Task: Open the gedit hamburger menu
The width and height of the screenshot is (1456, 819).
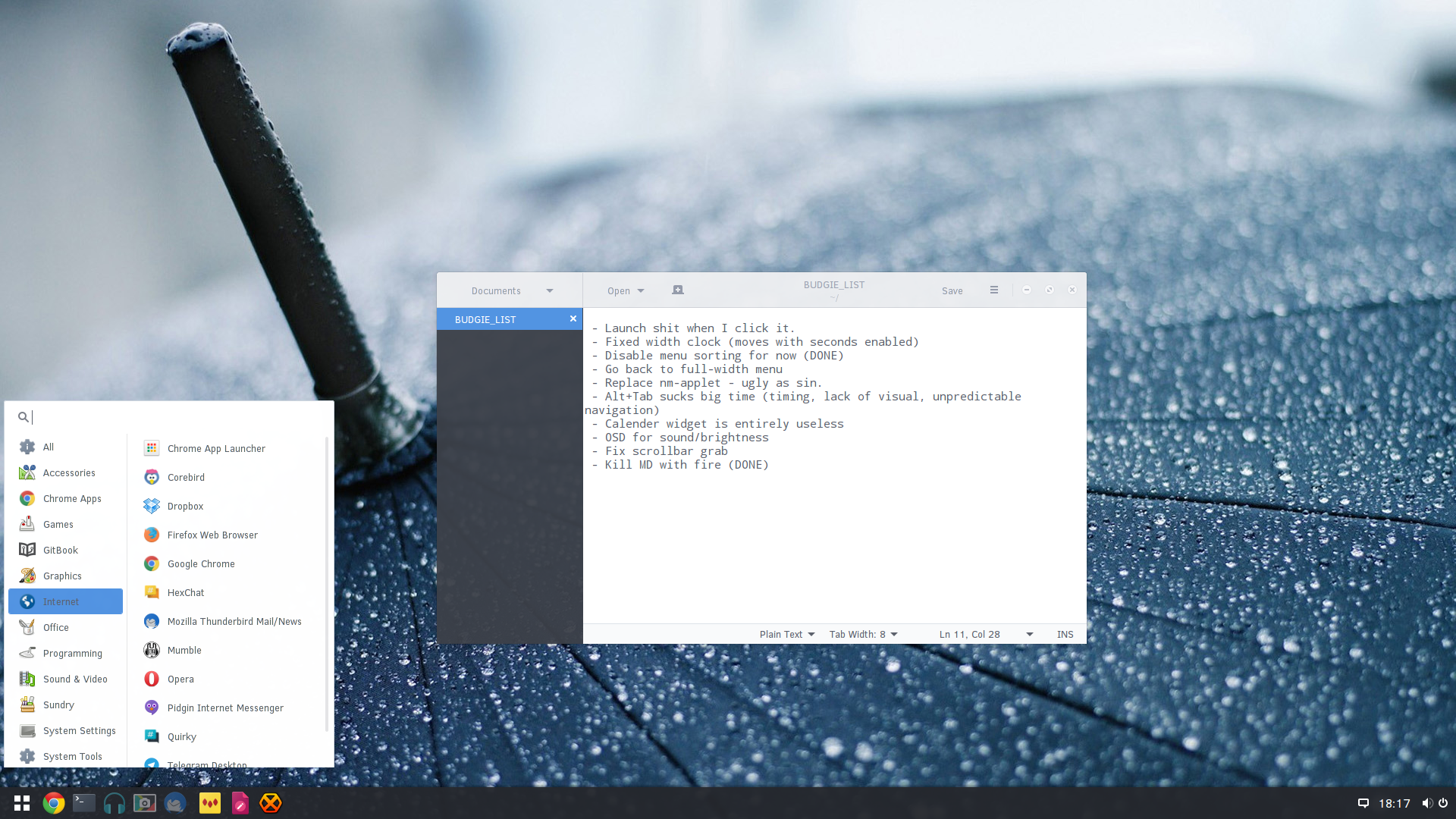Action: point(994,290)
